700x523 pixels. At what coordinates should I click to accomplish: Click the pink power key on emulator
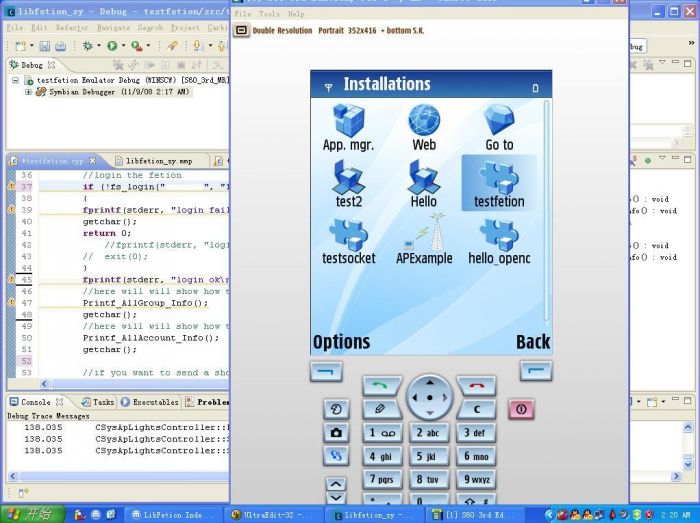coord(521,409)
